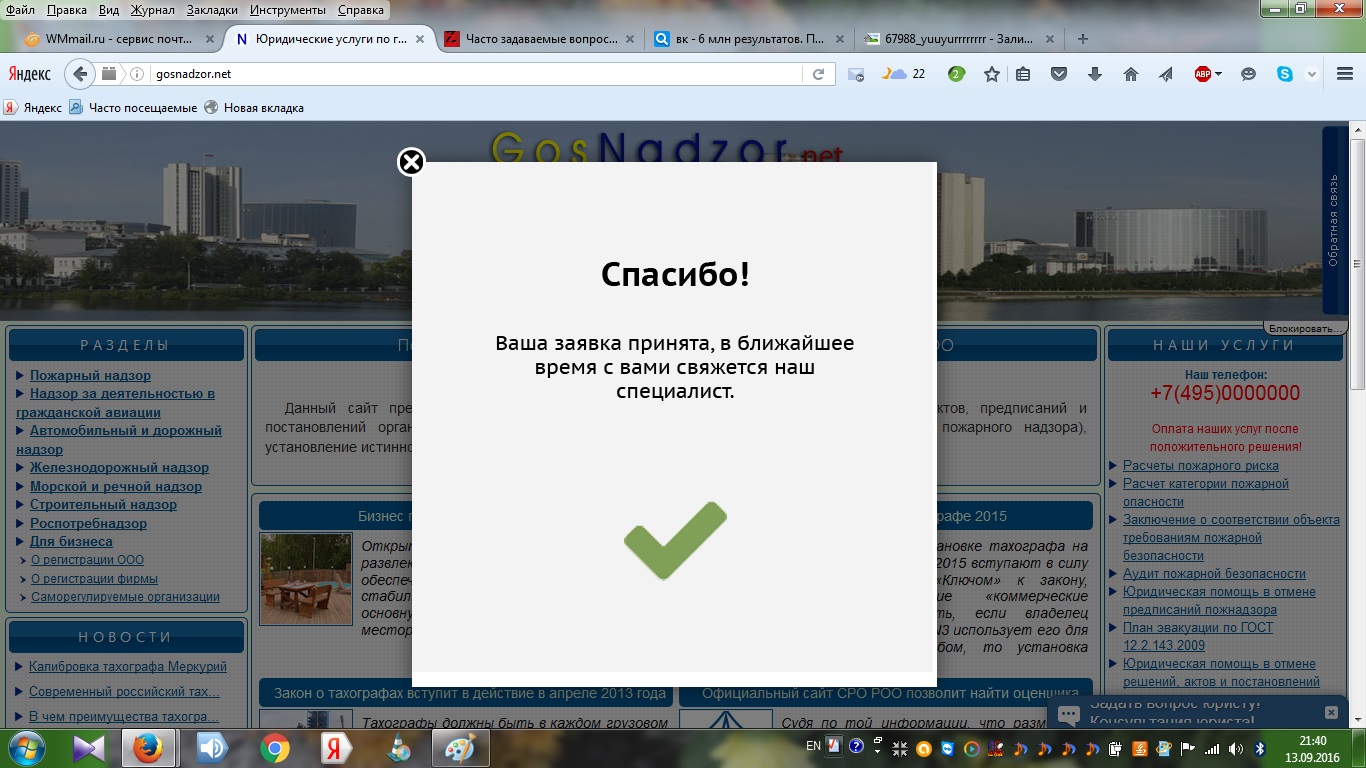Screen dimensions: 1366x768
Task: Close the Задать вопрос юристу chat widget
Action: point(1330,712)
